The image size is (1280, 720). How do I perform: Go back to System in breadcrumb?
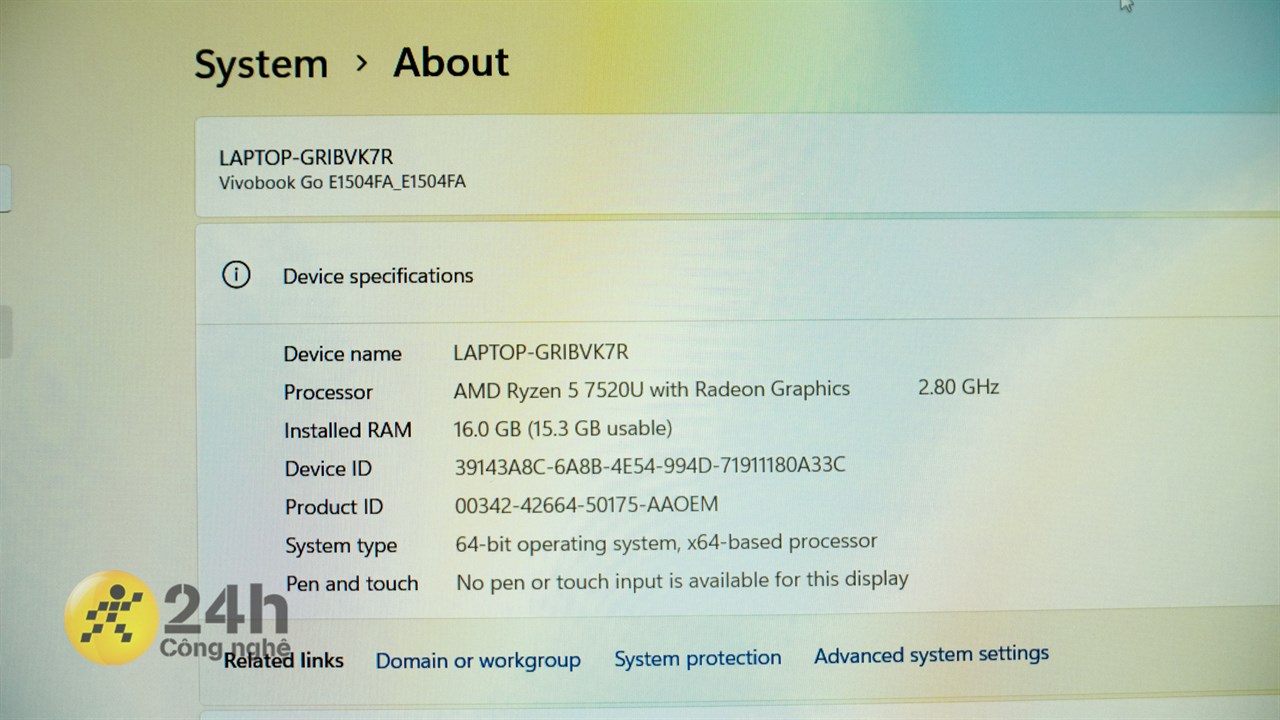click(x=261, y=65)
